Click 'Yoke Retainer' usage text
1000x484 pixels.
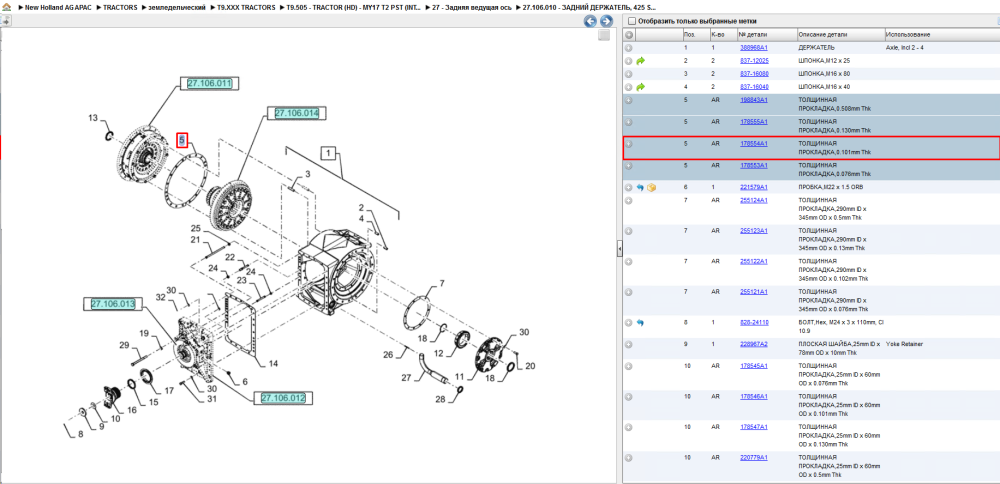(904, 344)
